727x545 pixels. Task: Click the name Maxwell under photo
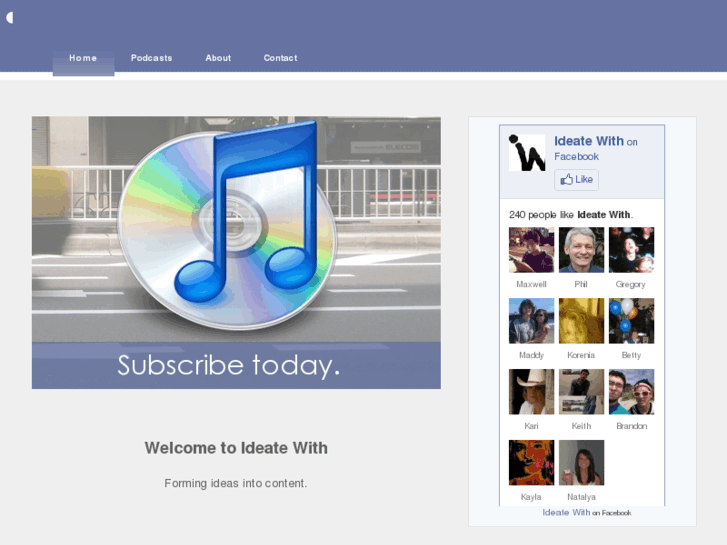[531, 284]
